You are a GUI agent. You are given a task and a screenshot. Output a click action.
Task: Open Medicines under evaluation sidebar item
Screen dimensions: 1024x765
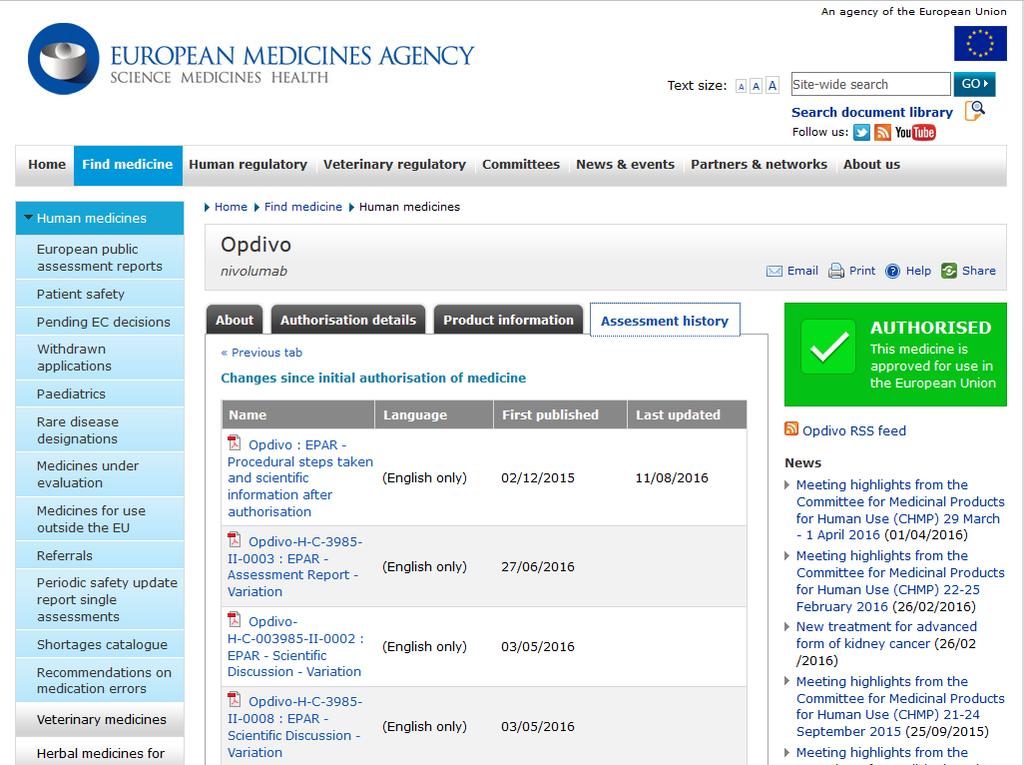click(100, 474)
